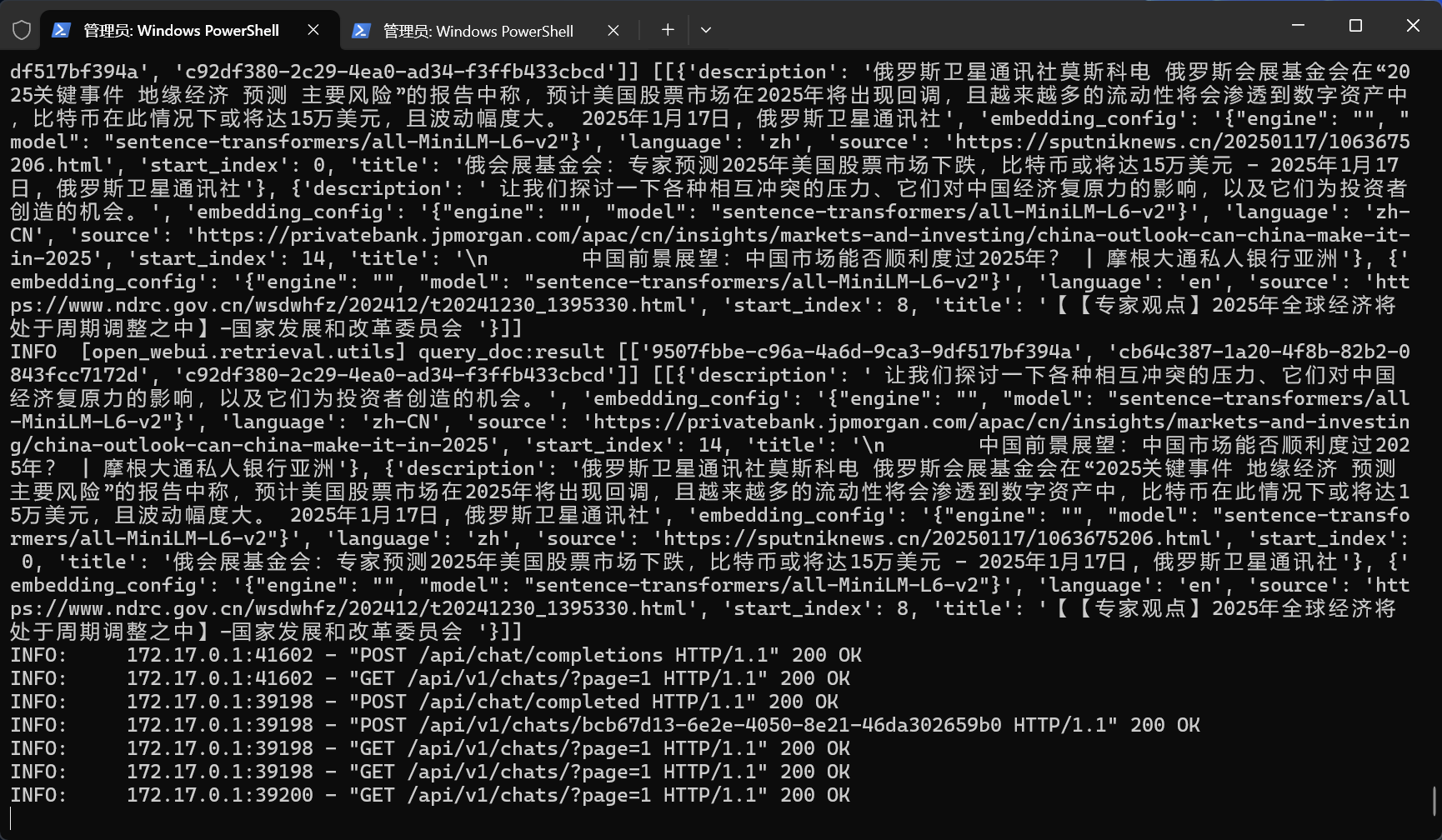Click the blinking cursor on the empty bottom line
Screen dimensions: 1442x840
point(12,818)
